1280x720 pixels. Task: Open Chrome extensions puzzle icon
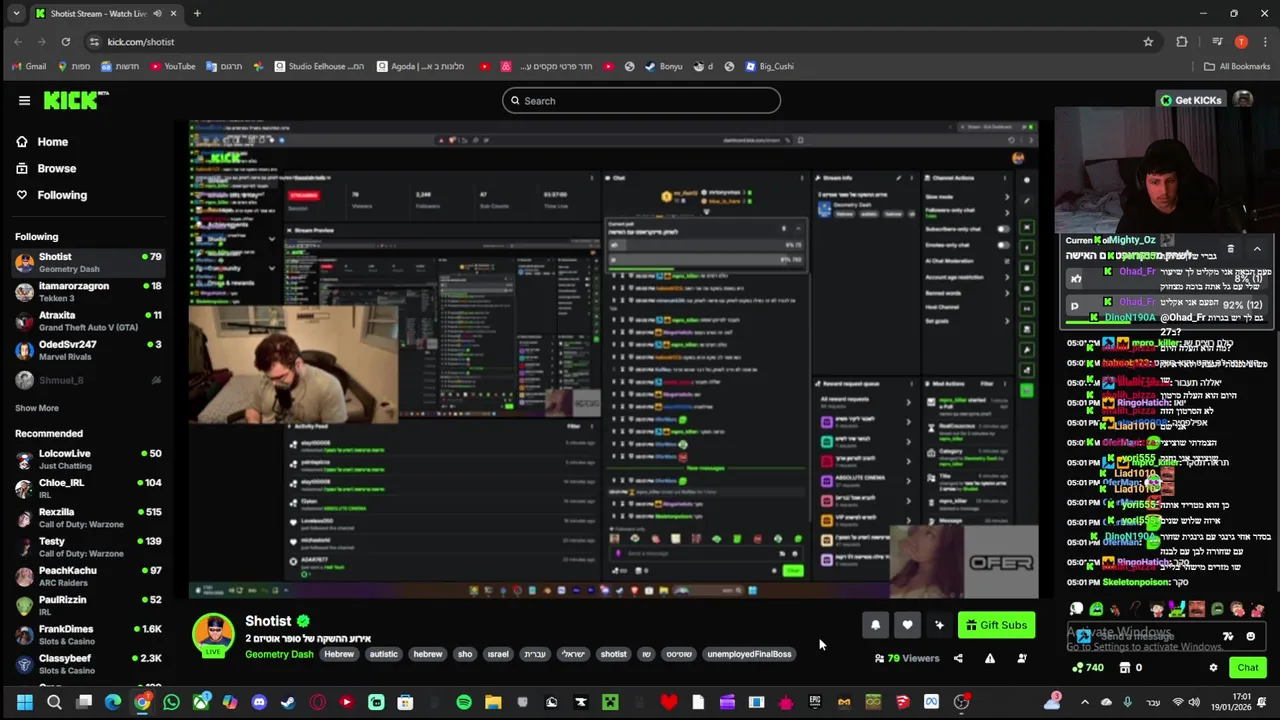coord(1182,42)
